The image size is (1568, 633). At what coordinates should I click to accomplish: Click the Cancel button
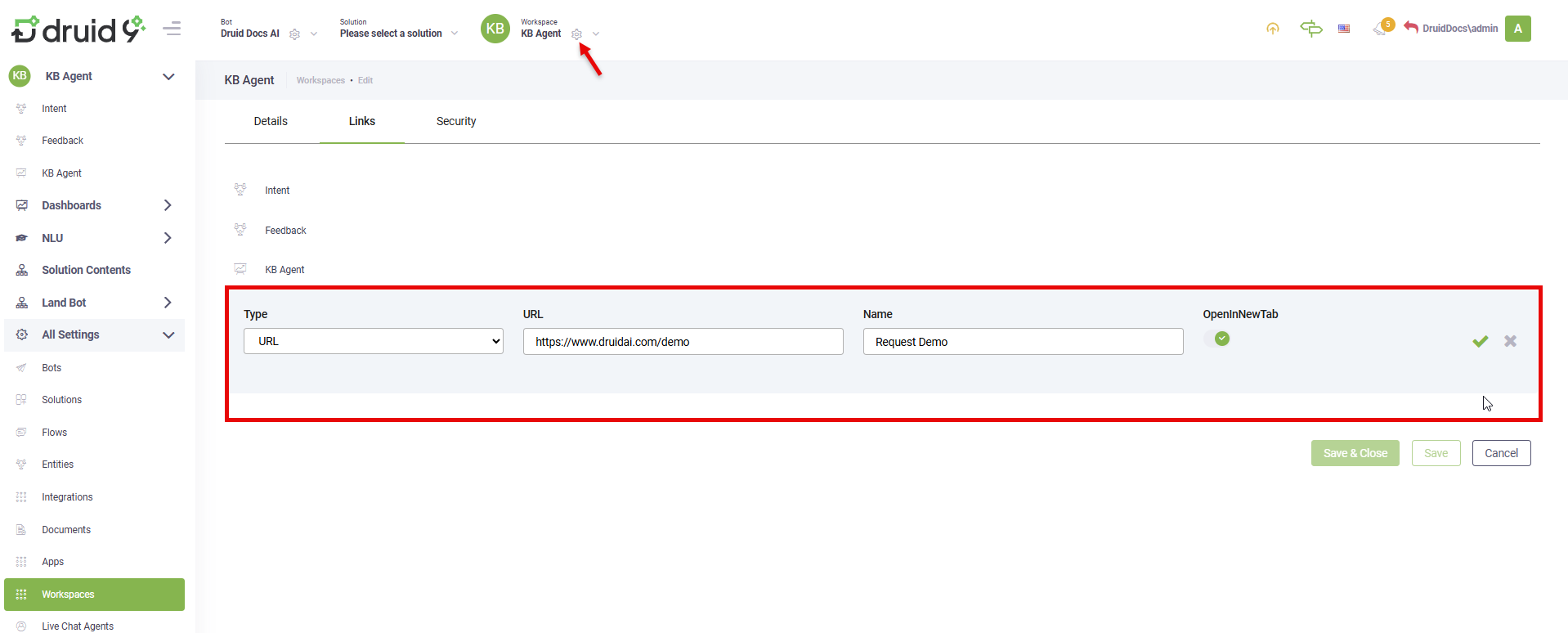coord(1501,453)
